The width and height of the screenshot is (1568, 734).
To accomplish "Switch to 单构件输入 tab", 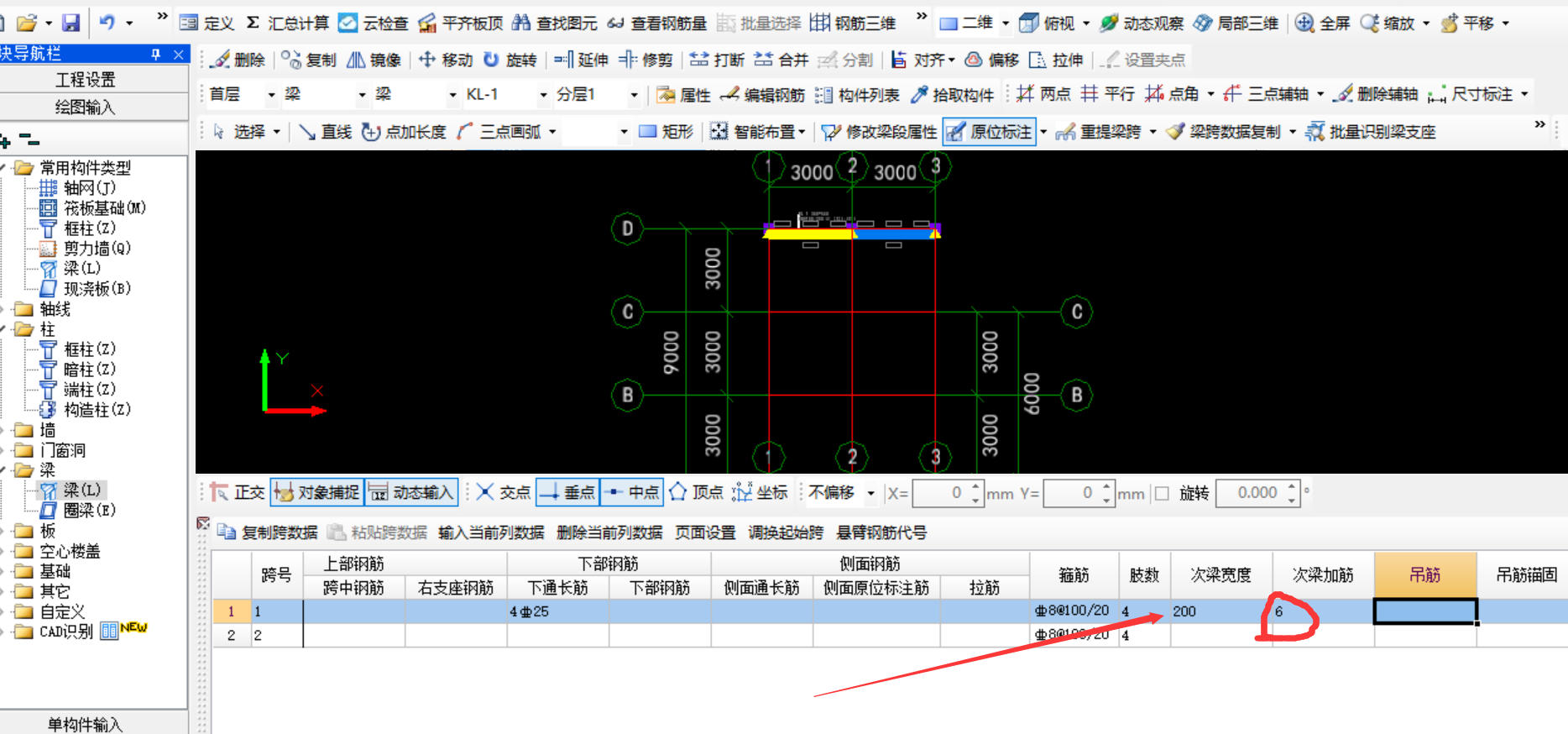I will pos(86,724).
